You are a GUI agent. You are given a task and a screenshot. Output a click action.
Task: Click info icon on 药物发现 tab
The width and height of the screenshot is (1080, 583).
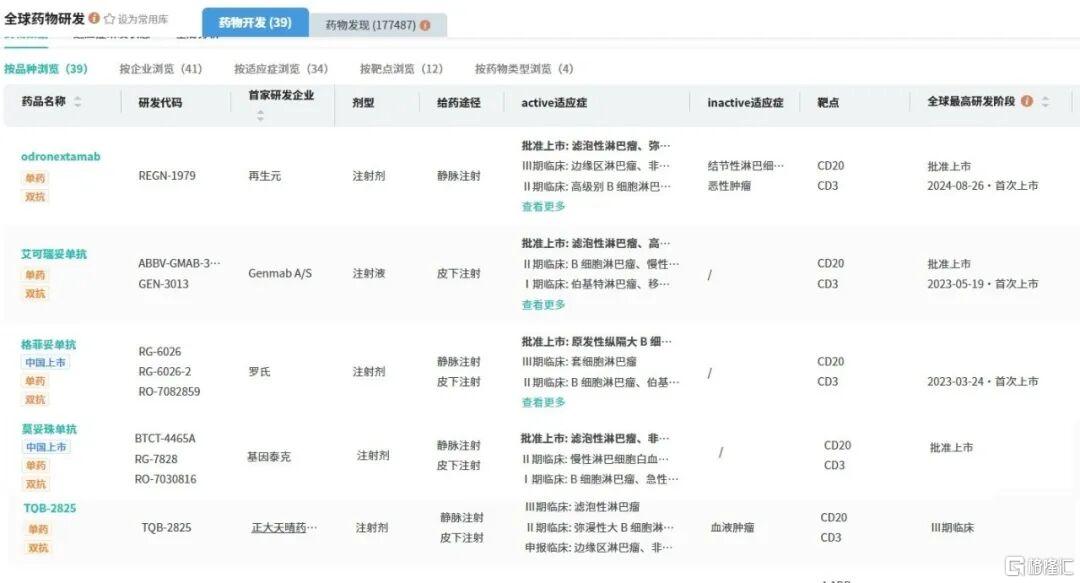point(425,25)
